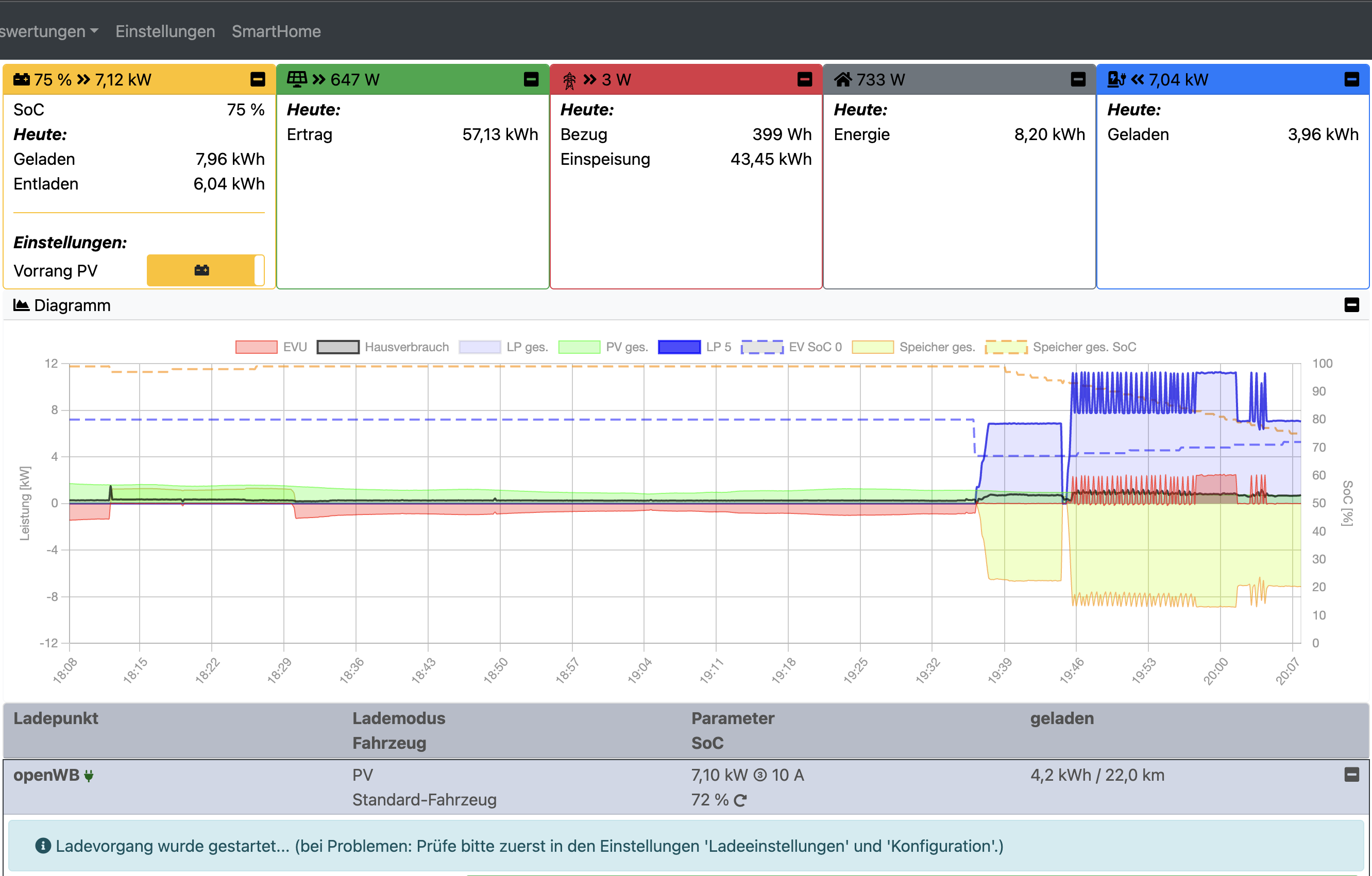The image size is (1372, 876).
Task: Click the power pylon icon in red header
Action: pos(569,80)
